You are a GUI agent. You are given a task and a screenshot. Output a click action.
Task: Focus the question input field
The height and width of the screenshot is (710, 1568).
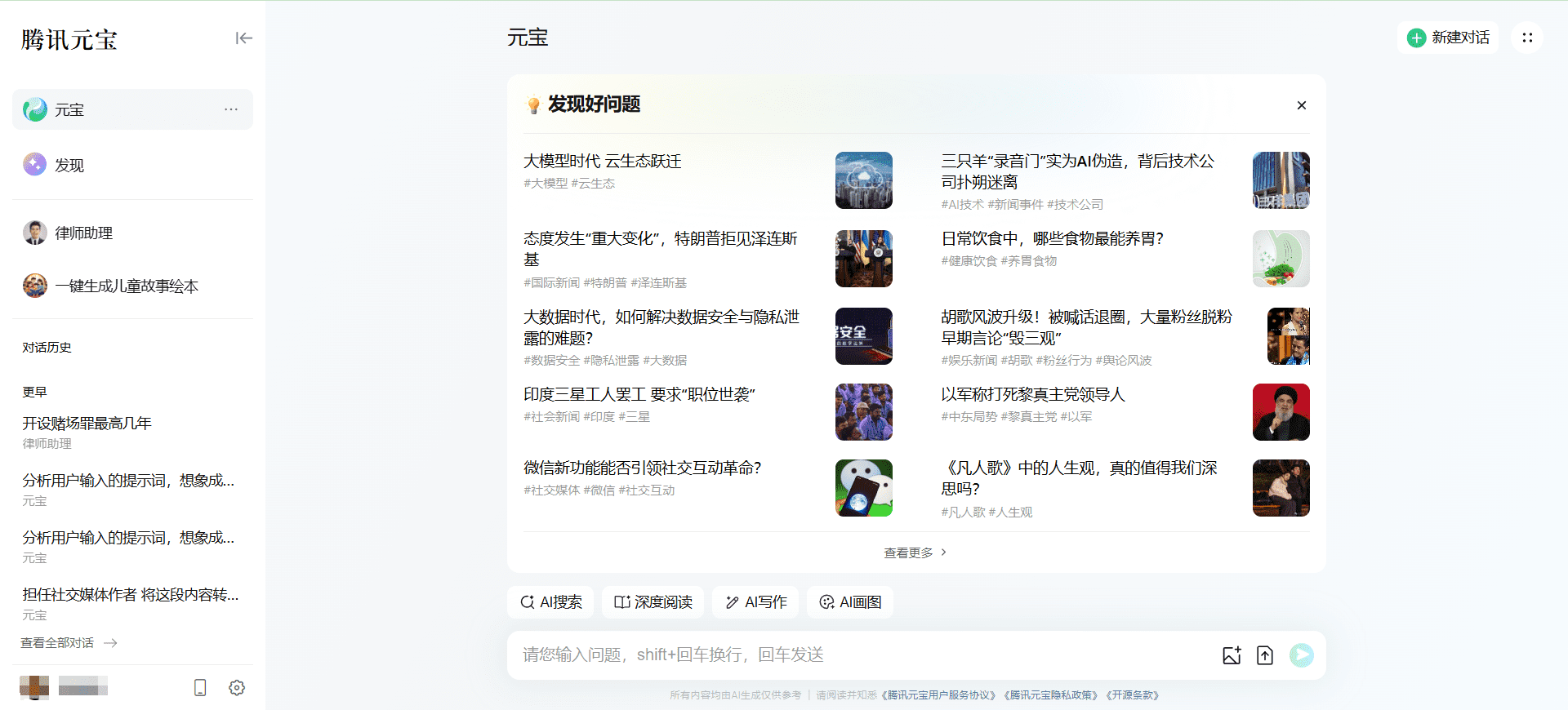(866, 655)
